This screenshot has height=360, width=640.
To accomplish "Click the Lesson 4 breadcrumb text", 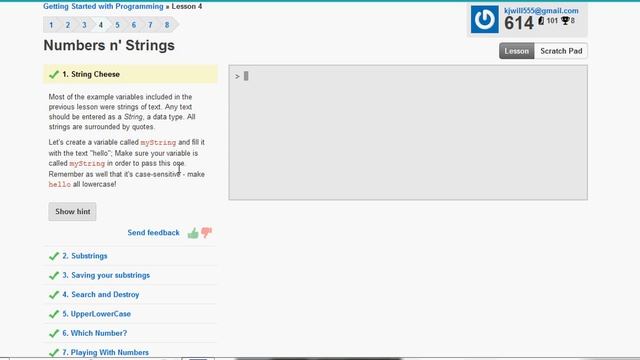I will (x=187, y=7).
